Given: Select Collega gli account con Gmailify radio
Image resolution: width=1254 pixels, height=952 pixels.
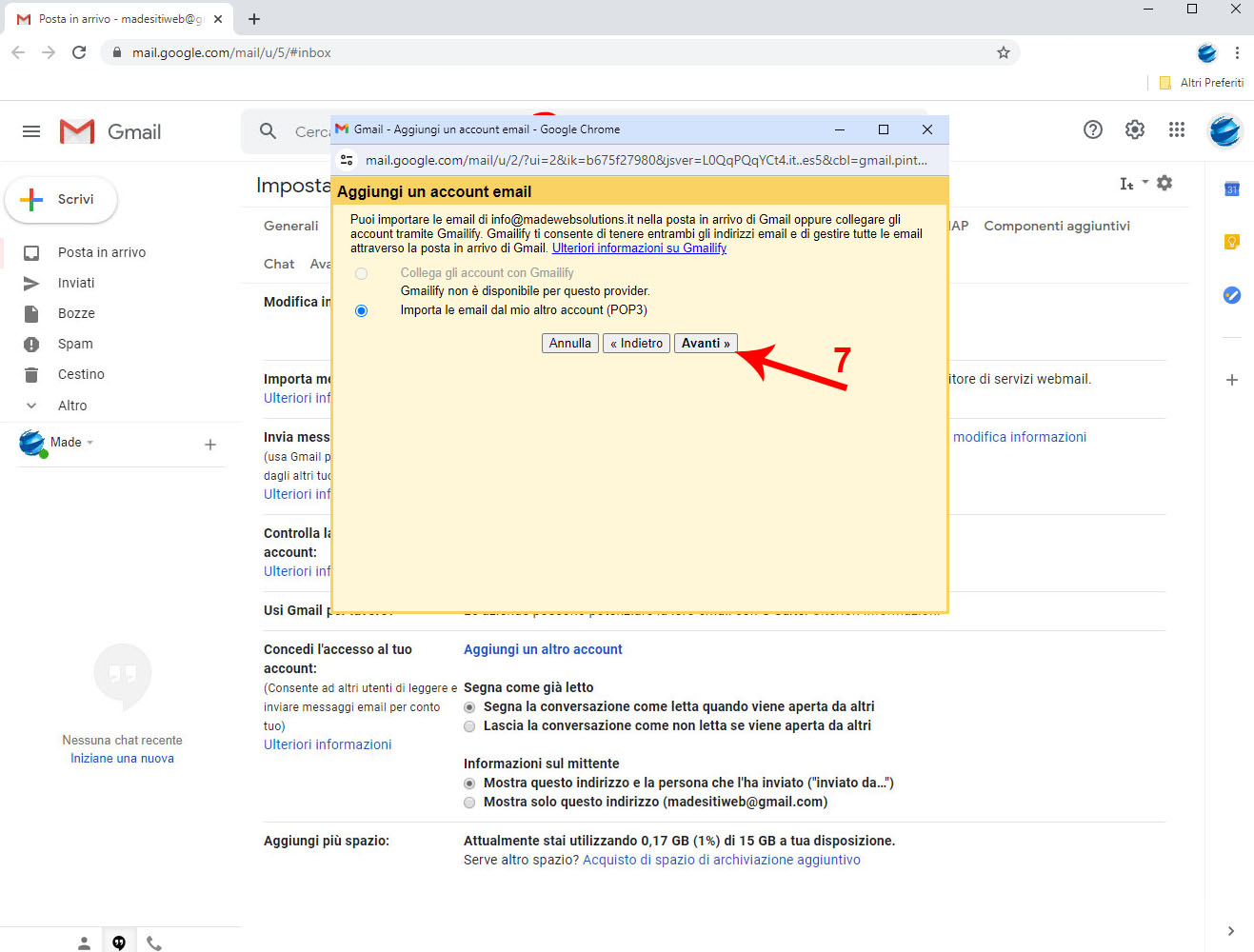Looking at the screenshot, I should click(361, 273).
